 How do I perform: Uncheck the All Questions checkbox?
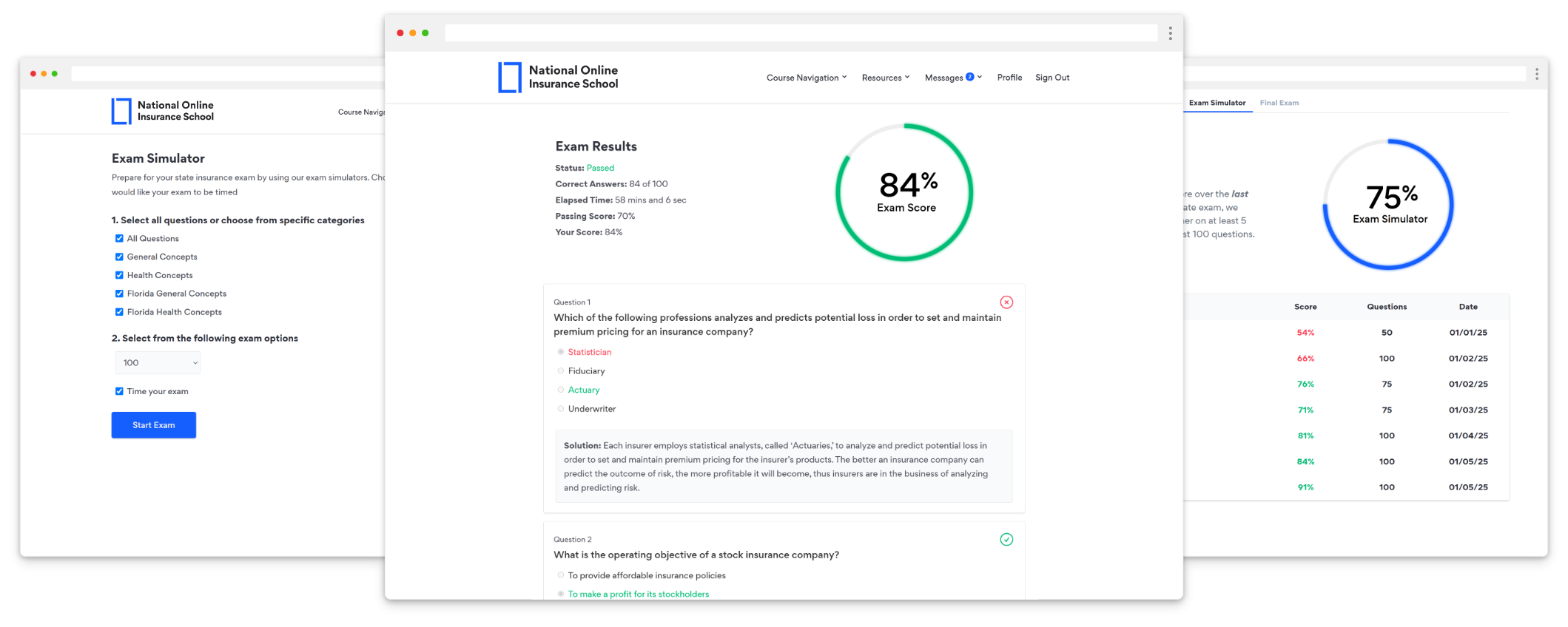click(119, 239)
